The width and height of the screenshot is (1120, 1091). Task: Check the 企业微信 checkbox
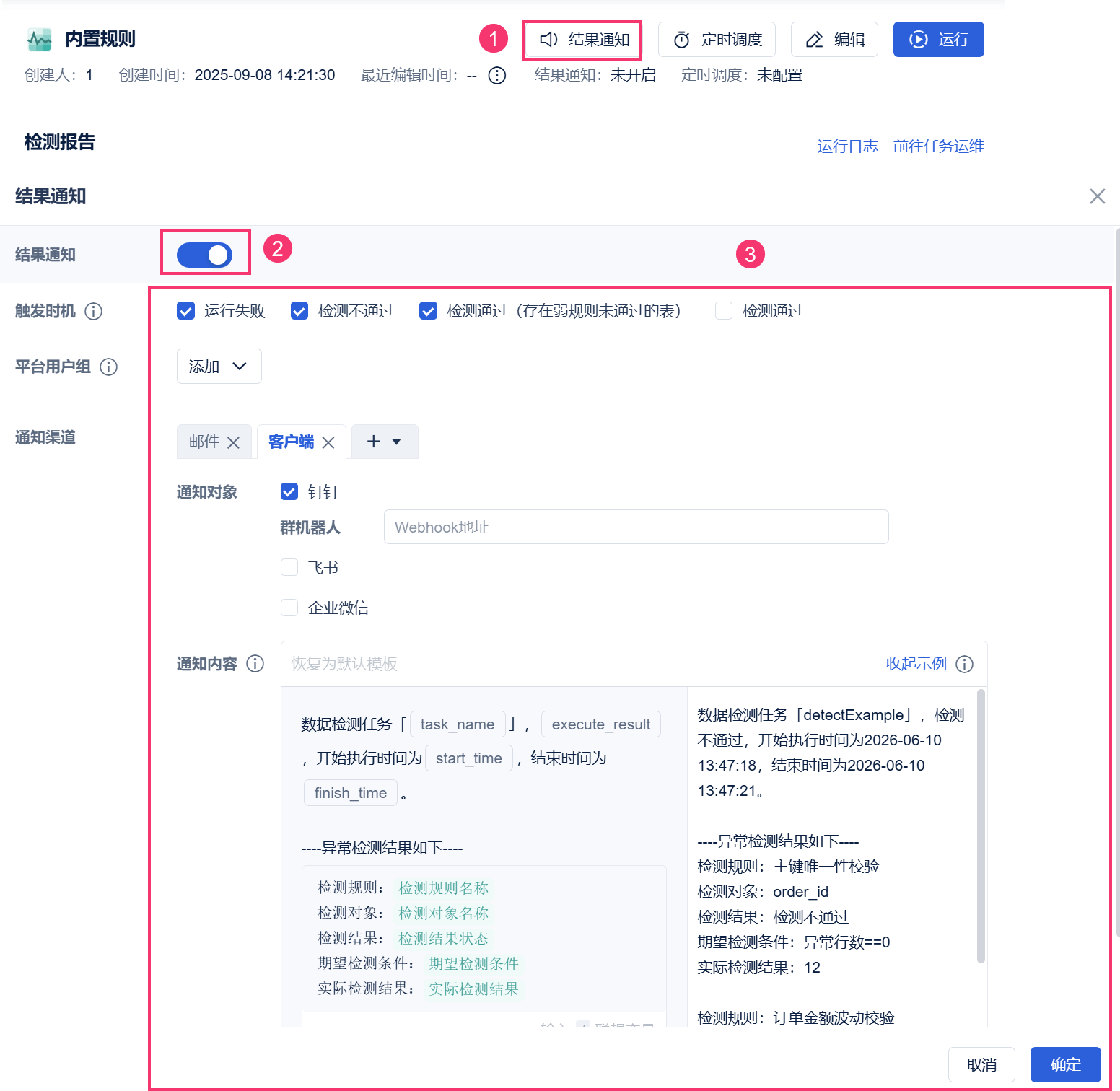[x=289, y=608]
